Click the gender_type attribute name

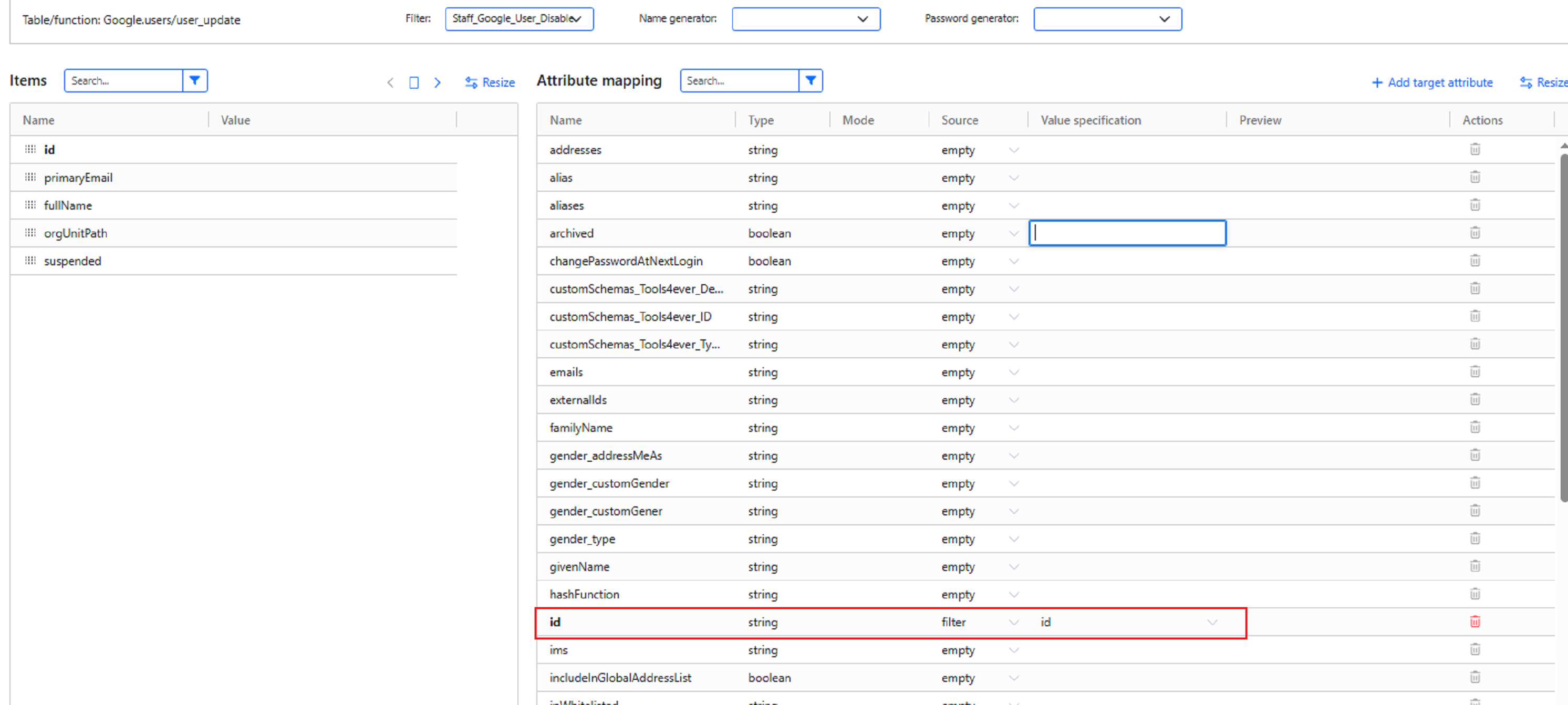point(583,539)
